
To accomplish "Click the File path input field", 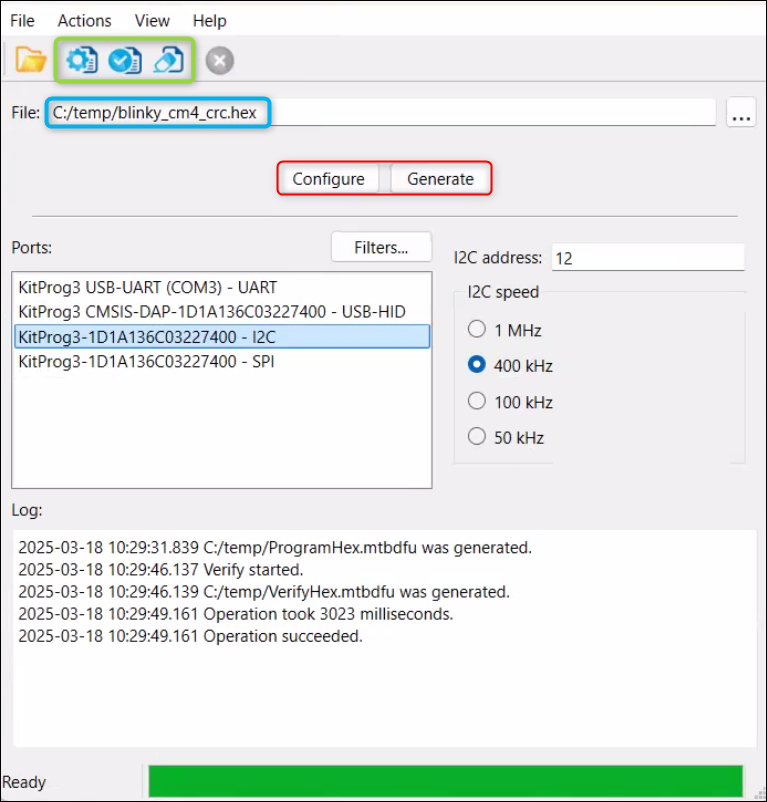I will pyautogui.click(x=381, y=112).
